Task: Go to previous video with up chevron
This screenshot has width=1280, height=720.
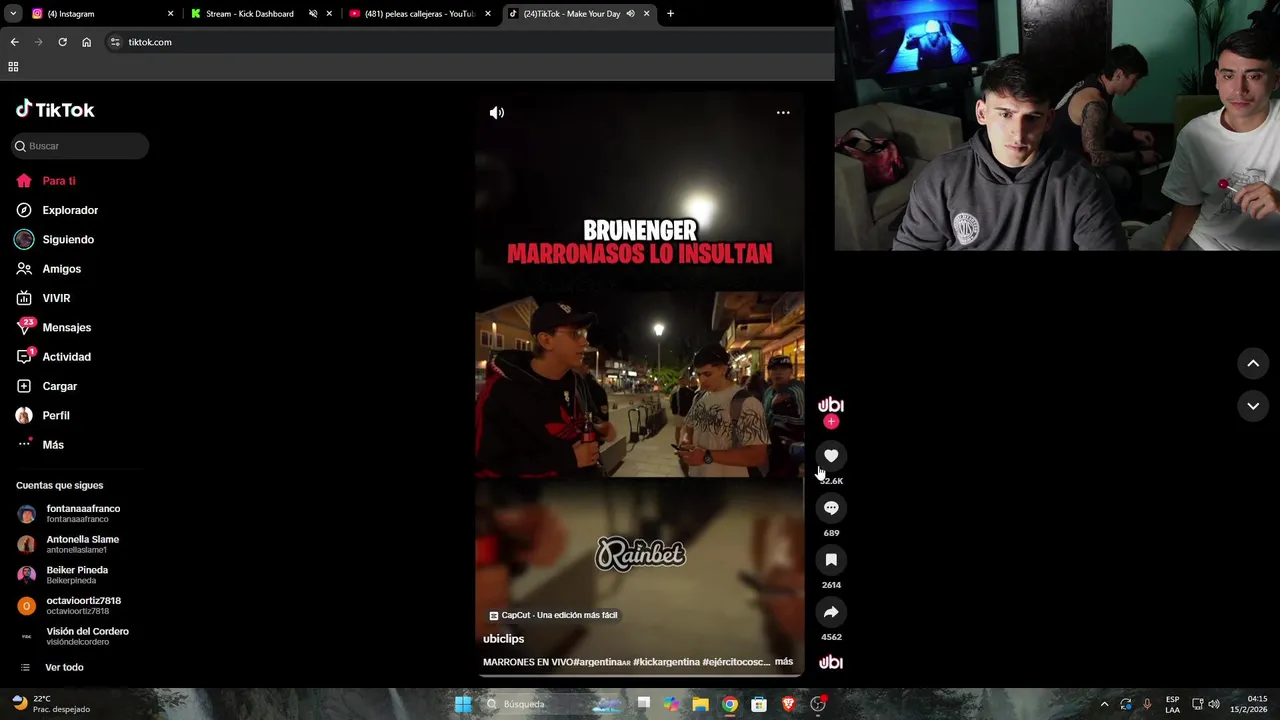Action: pyautogui.click(x=1253, y=363)
